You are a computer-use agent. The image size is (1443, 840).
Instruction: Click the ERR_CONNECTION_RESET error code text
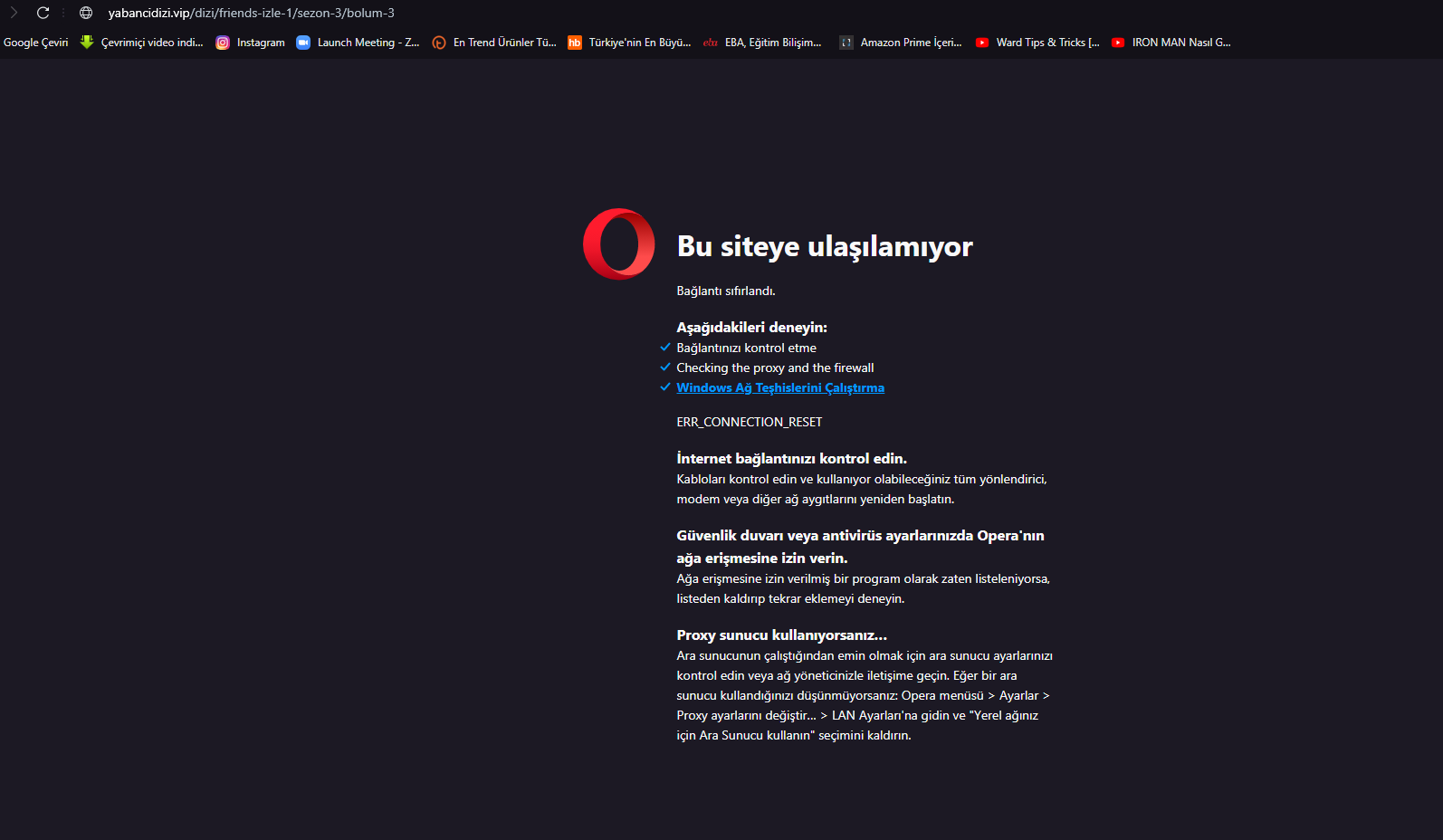[750, 422]
